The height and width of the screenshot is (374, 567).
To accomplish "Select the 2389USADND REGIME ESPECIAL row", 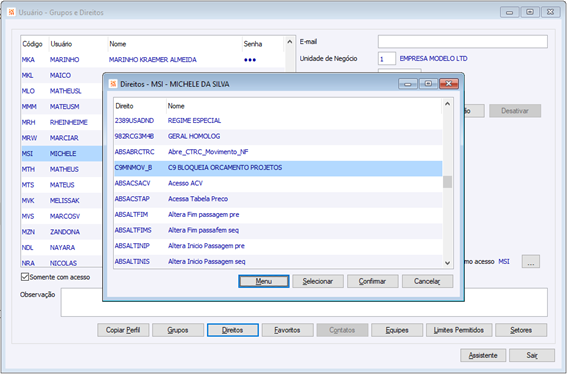I will point(278,120).
